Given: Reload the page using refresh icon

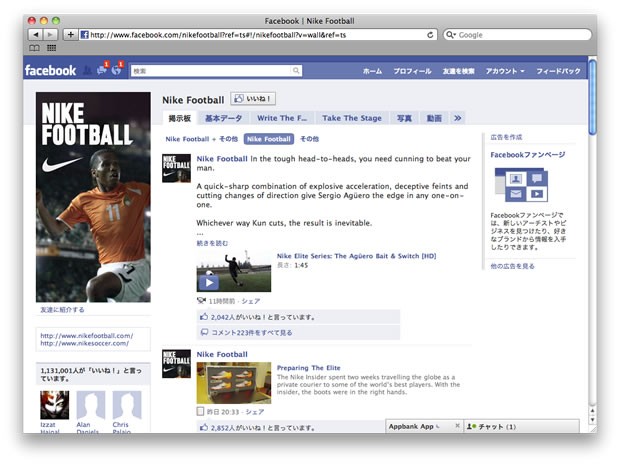Looking at the screenshot, I should tap(430, 35).
